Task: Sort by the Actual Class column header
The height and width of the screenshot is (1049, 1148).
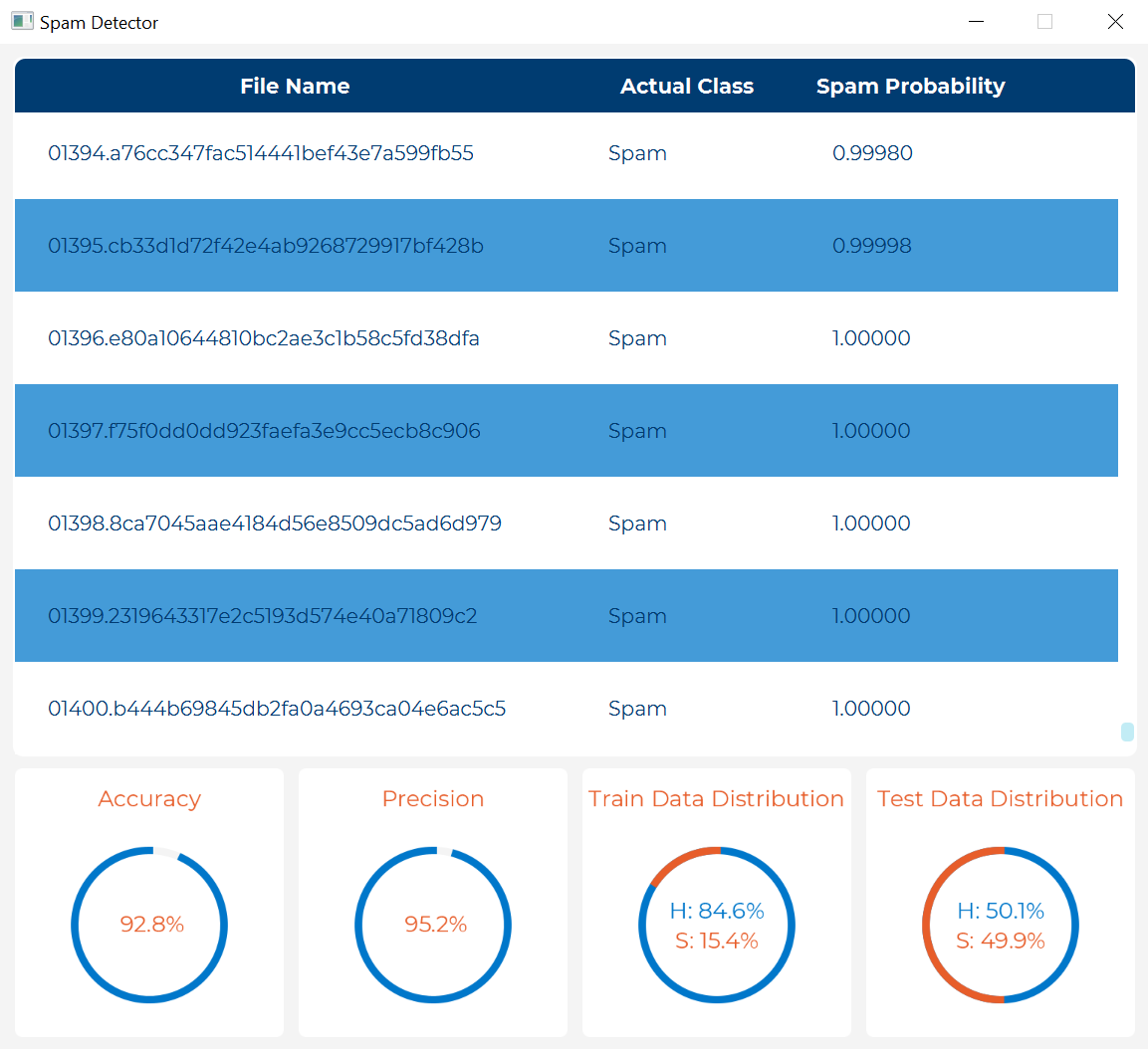Action: coord(686,86)
